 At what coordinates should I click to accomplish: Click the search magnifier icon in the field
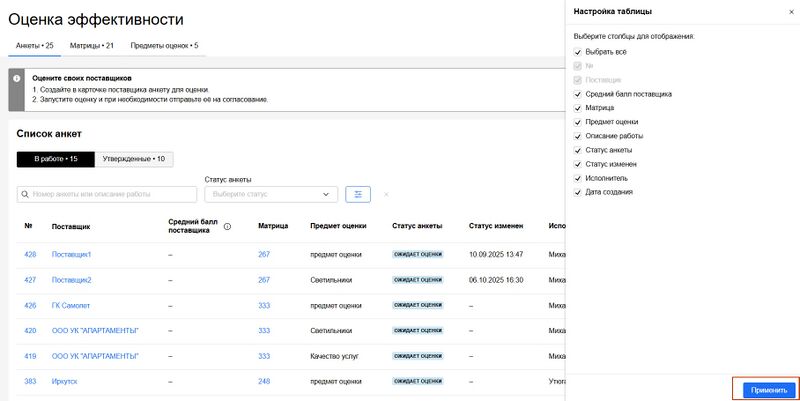tap(26, 194)
